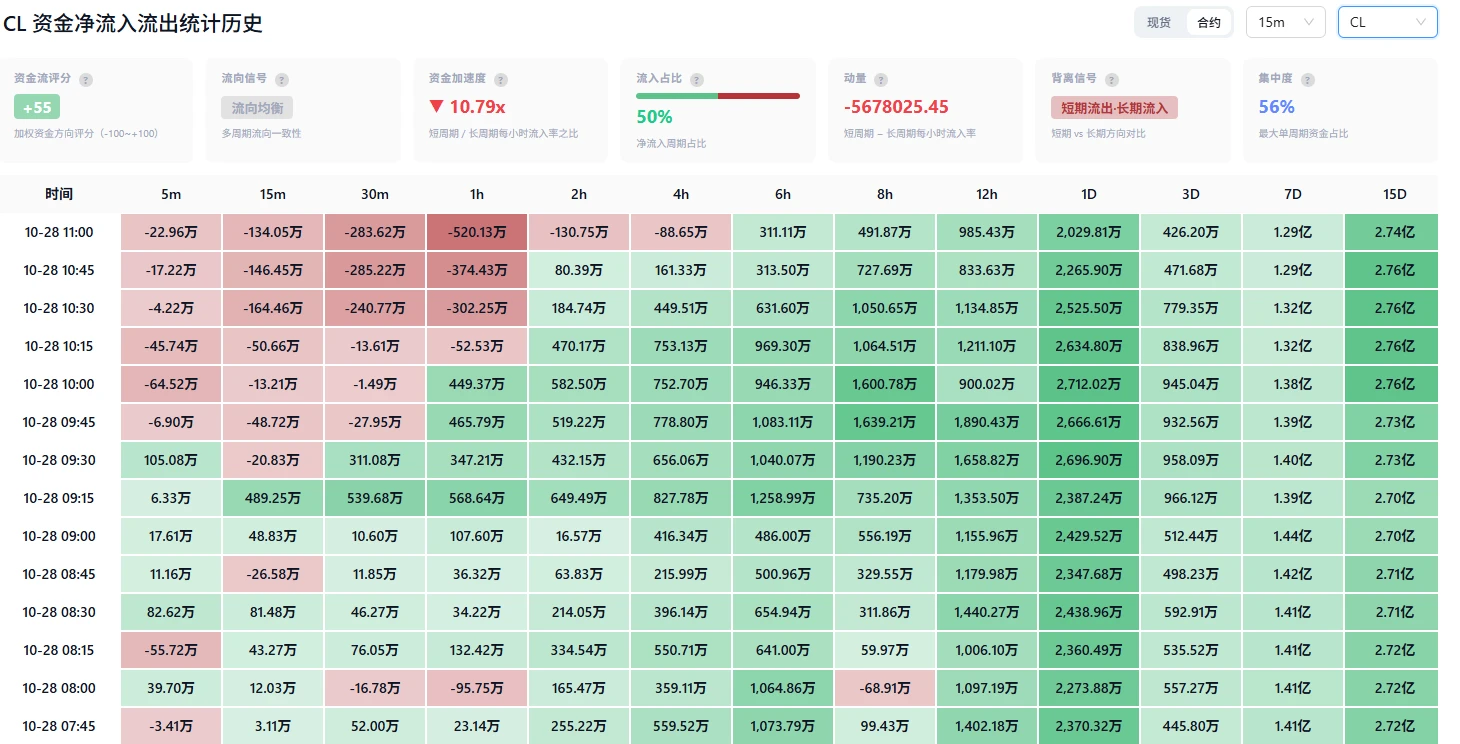Viewport: 1460px width, 744px height.
Task: Click the 流向均衡 signal badge
Action: [257, 107]
